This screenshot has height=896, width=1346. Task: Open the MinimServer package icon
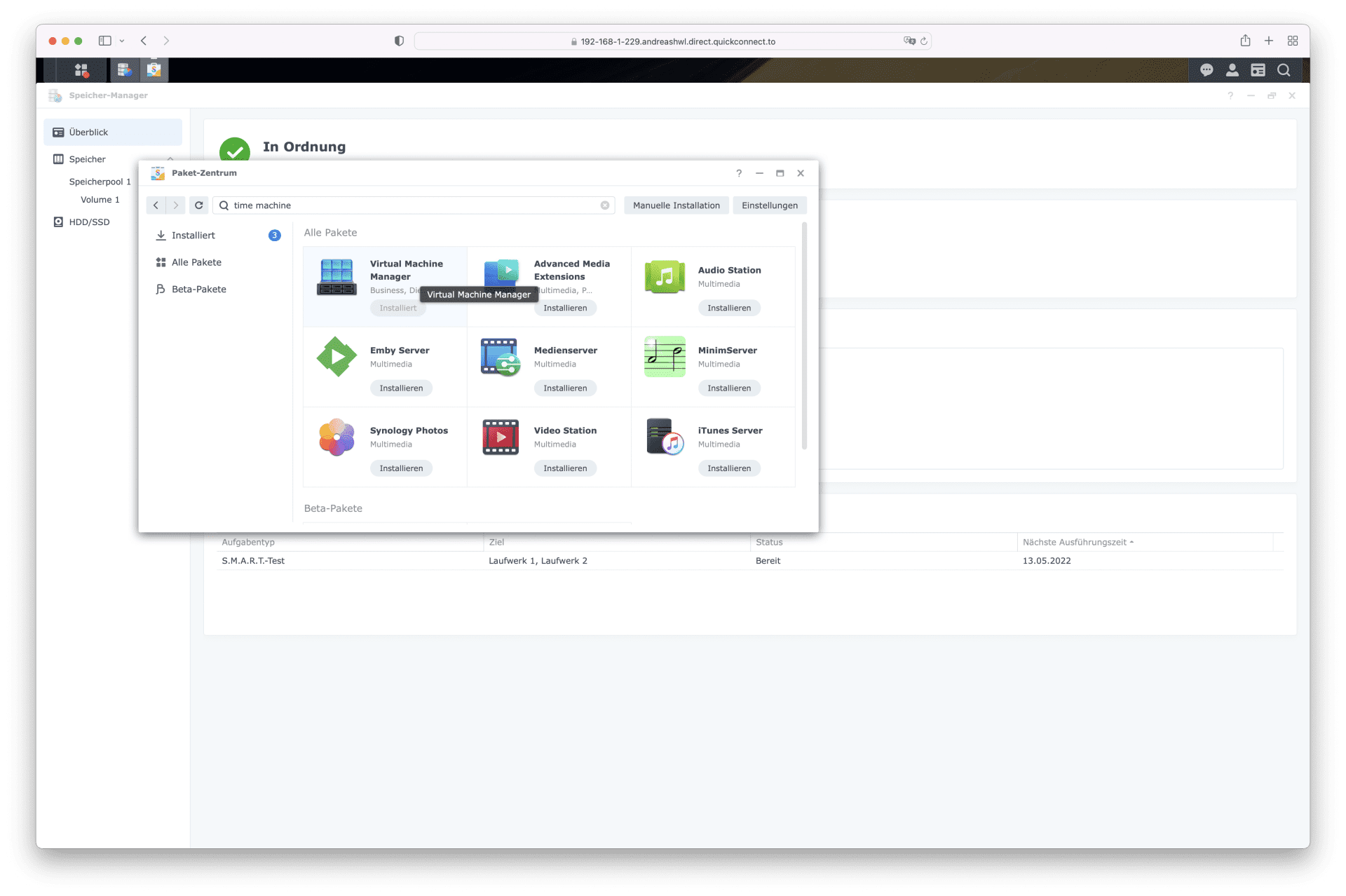coord(665,357)
